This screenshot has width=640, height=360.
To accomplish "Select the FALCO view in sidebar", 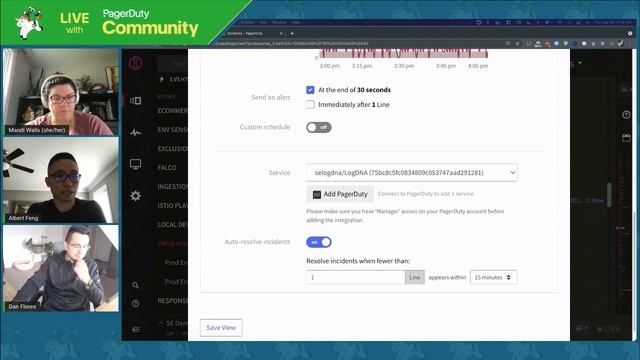I will pyautogui.click(x=167, y=168).
